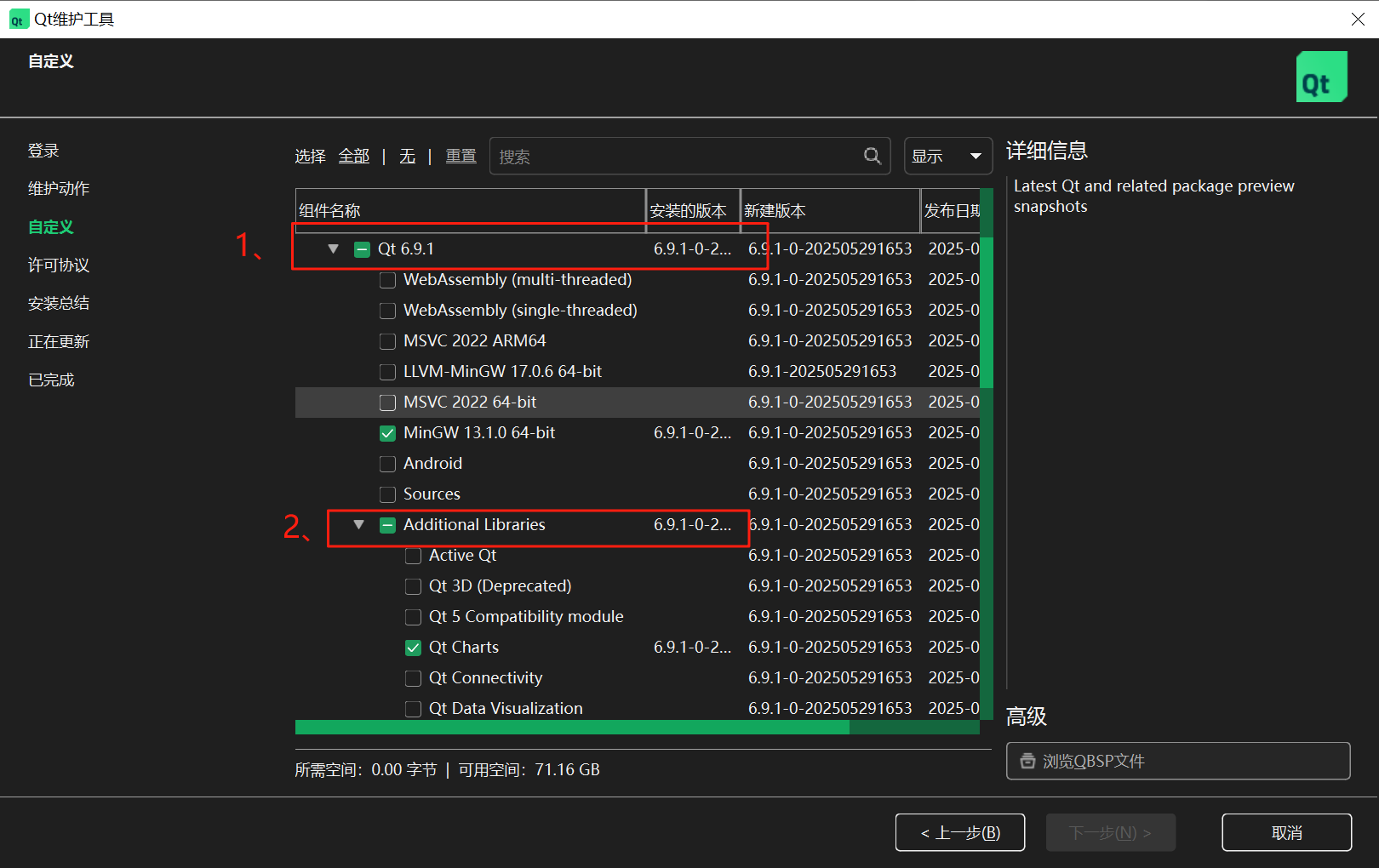
Task: Click the 取消 button
Action: 1286,832
